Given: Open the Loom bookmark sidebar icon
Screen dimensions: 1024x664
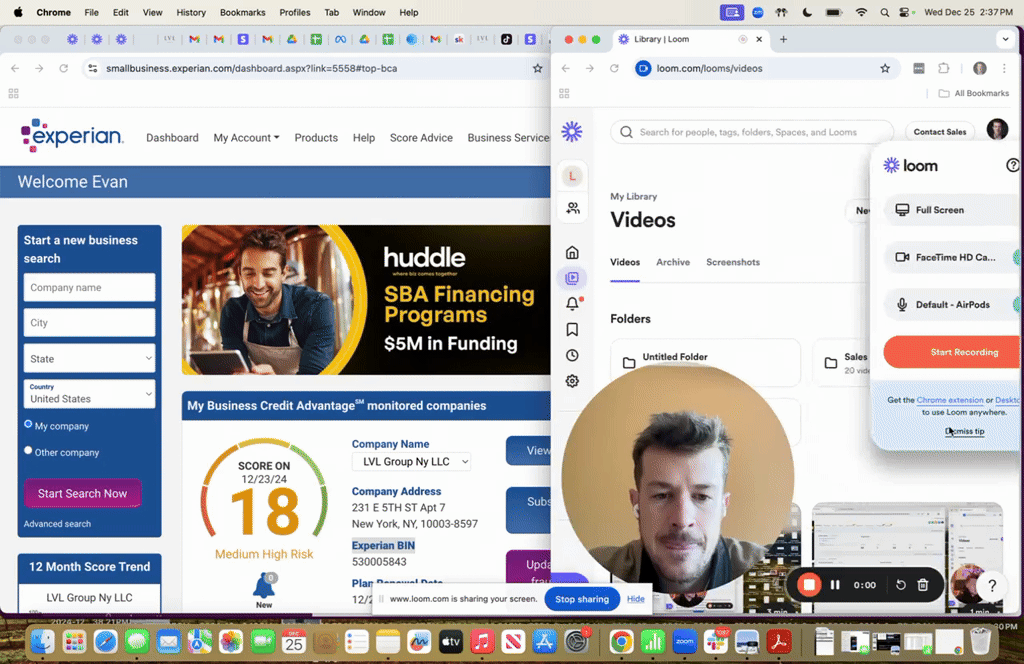Looking at the screenshot, I should click(x=572, y=330).
